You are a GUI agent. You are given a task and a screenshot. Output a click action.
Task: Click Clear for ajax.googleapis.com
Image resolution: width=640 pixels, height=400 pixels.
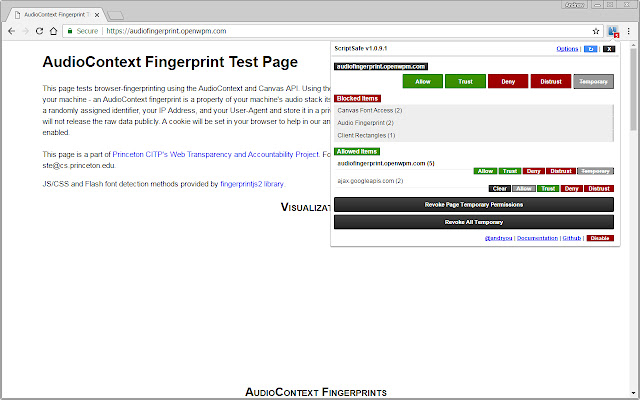tap(500, 189)
